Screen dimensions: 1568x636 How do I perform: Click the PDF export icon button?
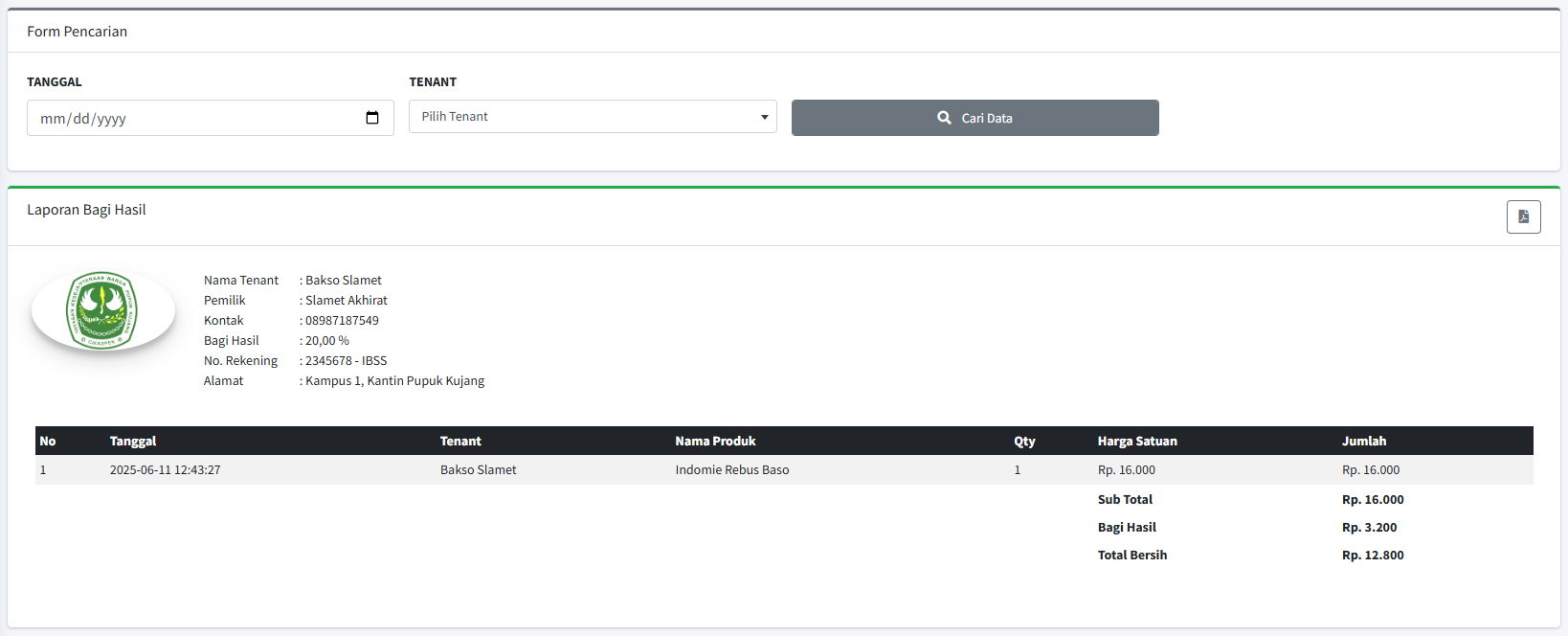coord(1523,216)
